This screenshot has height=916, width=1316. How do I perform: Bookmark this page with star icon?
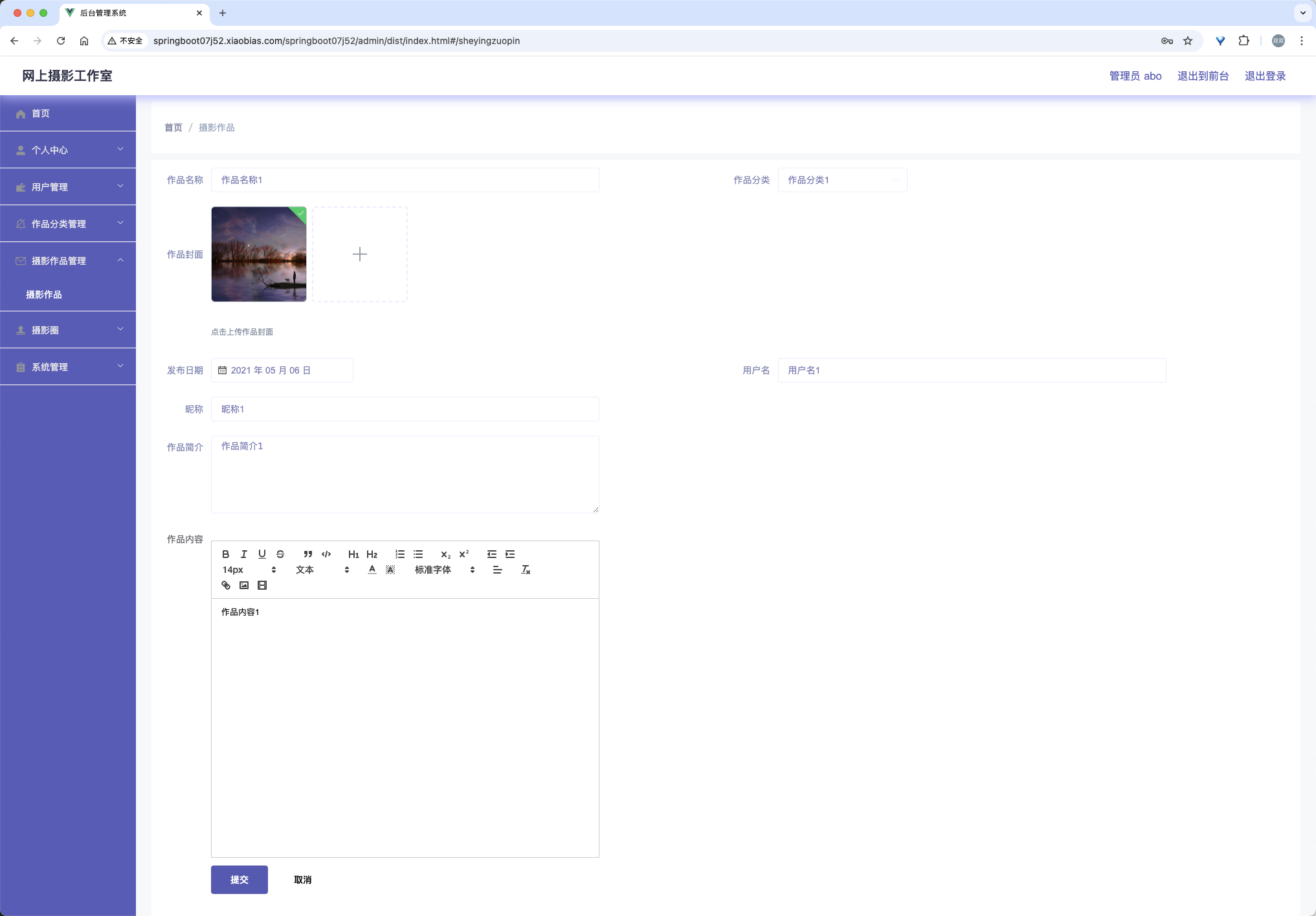1188,41
